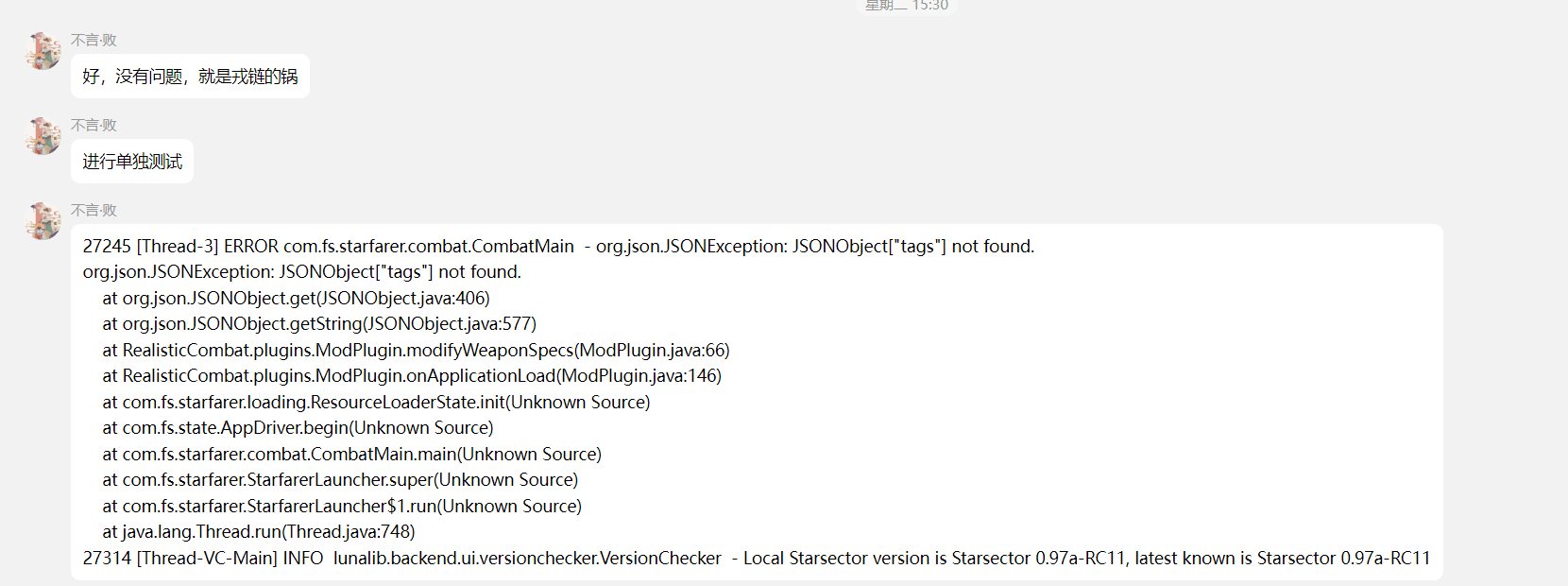Screen dimensions: 1568x586
Task: Click the "CombatMain.main(Unknown Source)" stack line
Action: pos(351,455)
